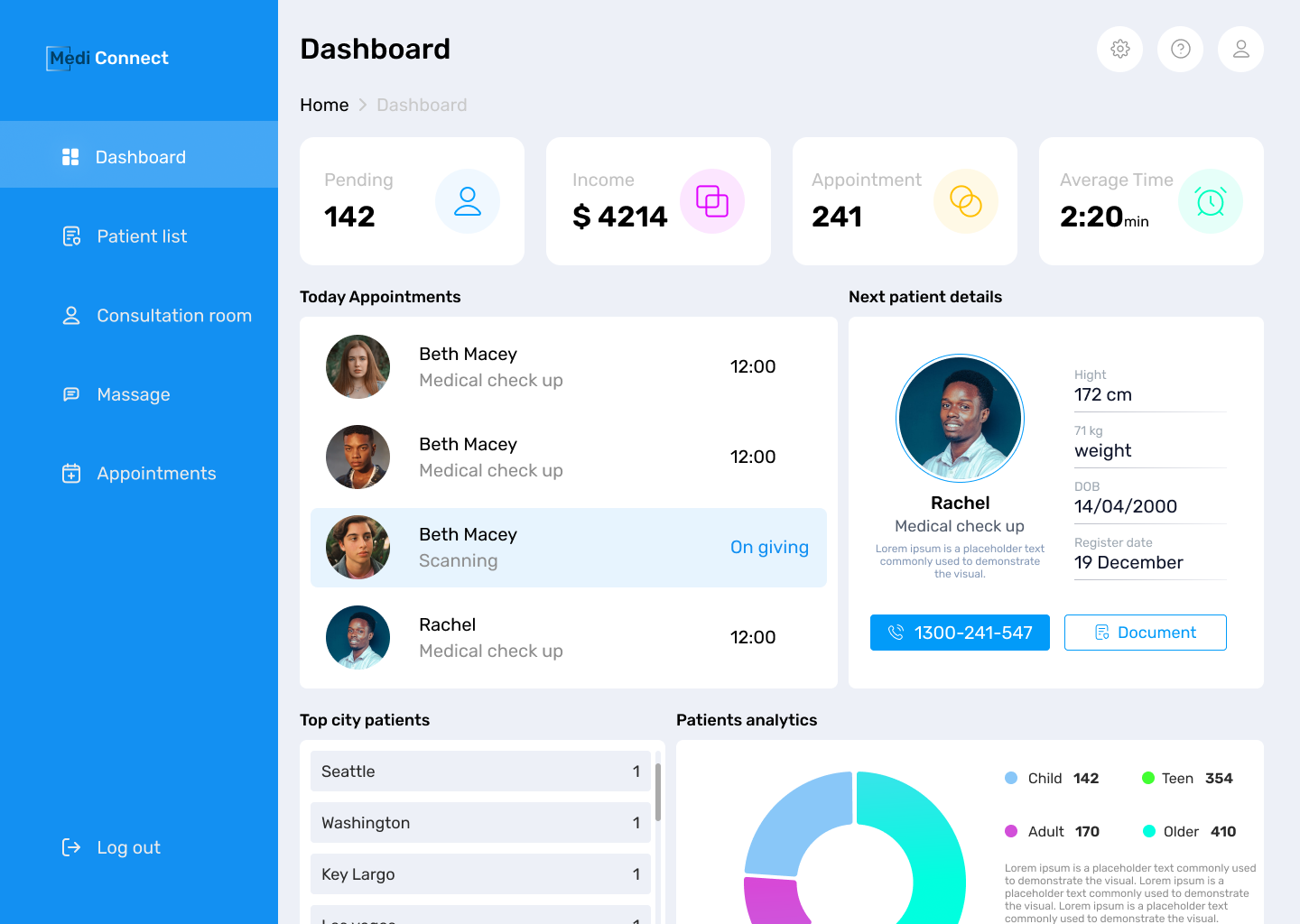
Task: Click the help question mark icon
Action: pyautogui.click(x=1181, y=49)
